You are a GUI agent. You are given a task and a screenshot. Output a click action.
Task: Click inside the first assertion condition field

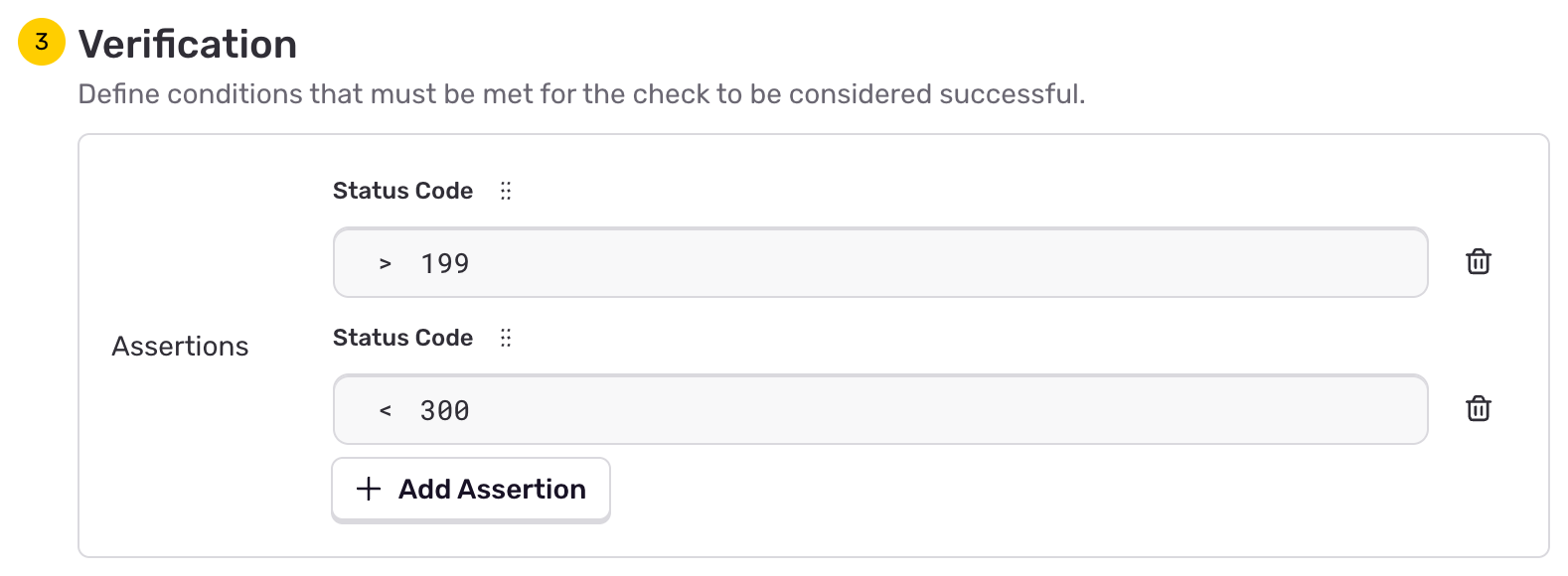click(879, 262)
